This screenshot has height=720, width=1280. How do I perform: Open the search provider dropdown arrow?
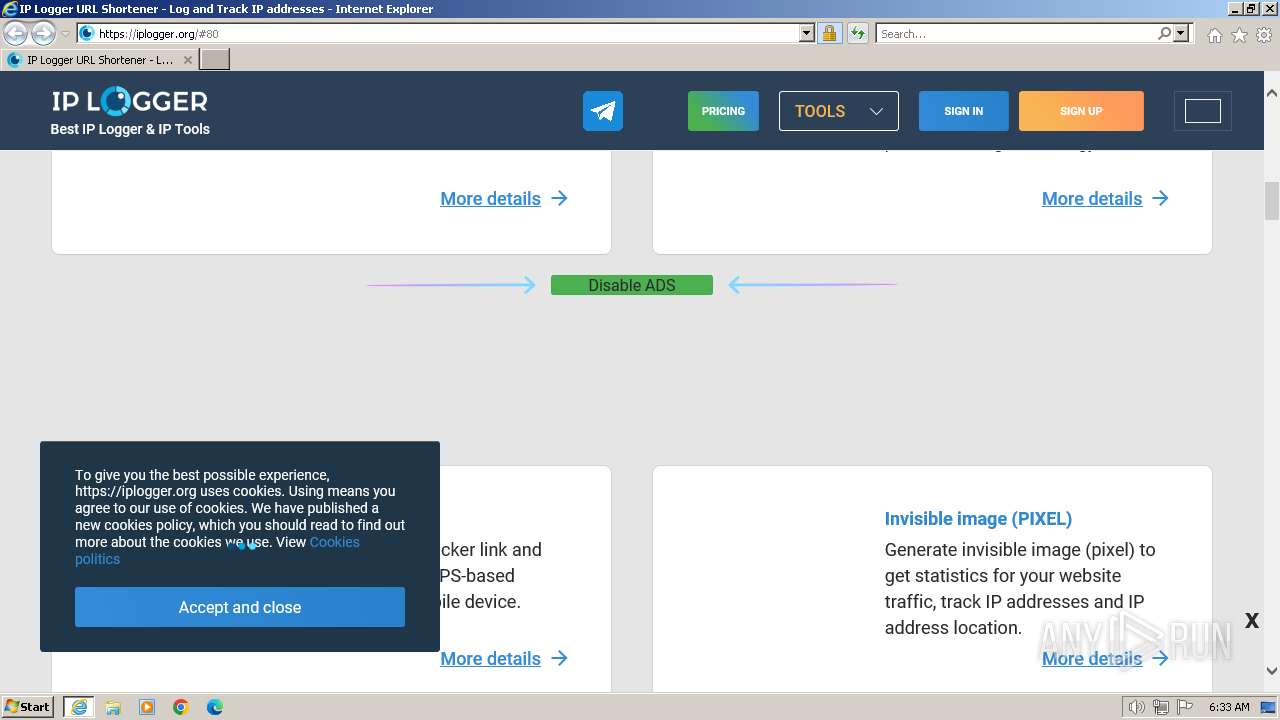pyautogui.click(x=1181, y=33)
